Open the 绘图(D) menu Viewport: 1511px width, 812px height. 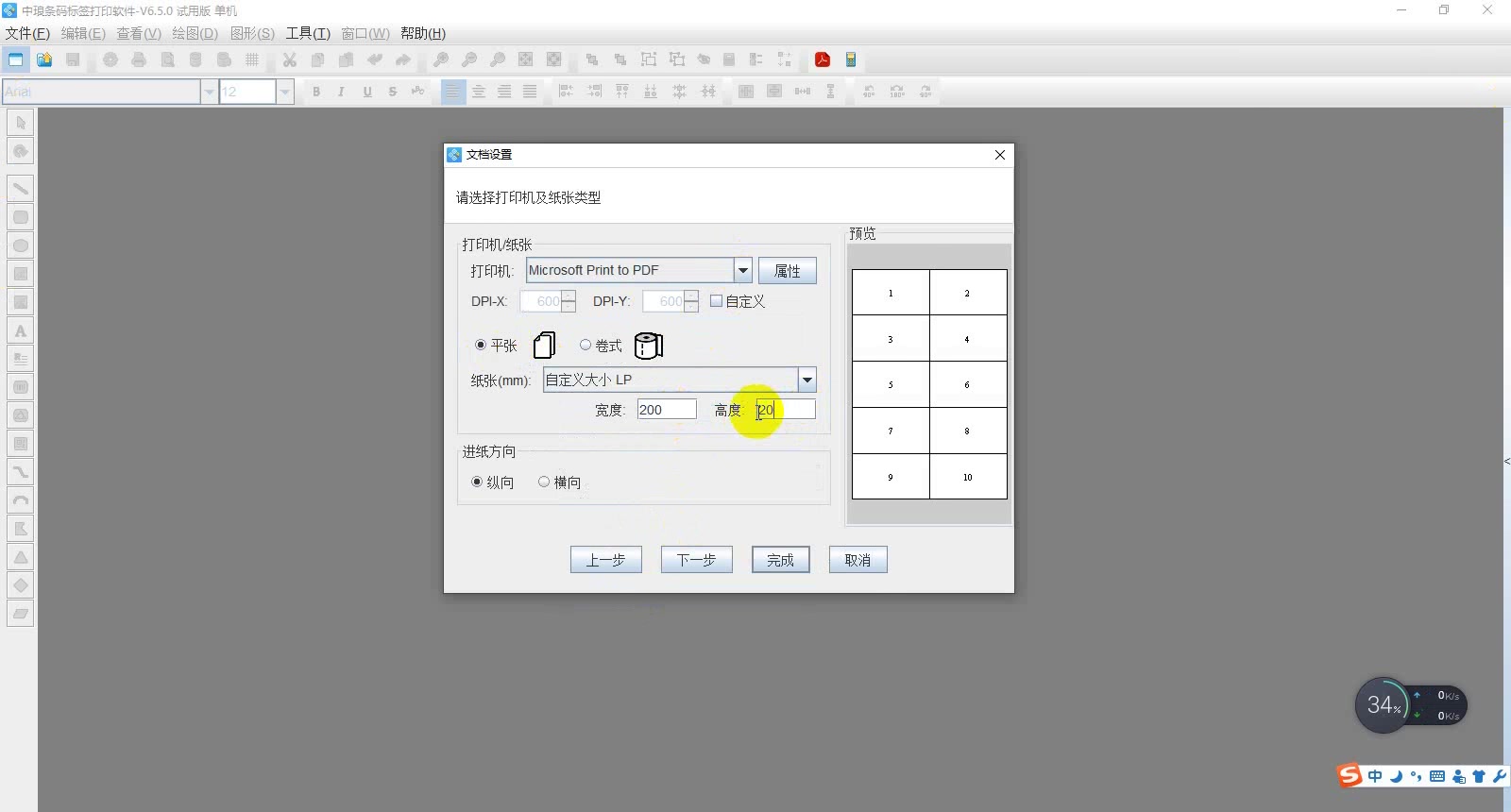click(x=195, y=33)
